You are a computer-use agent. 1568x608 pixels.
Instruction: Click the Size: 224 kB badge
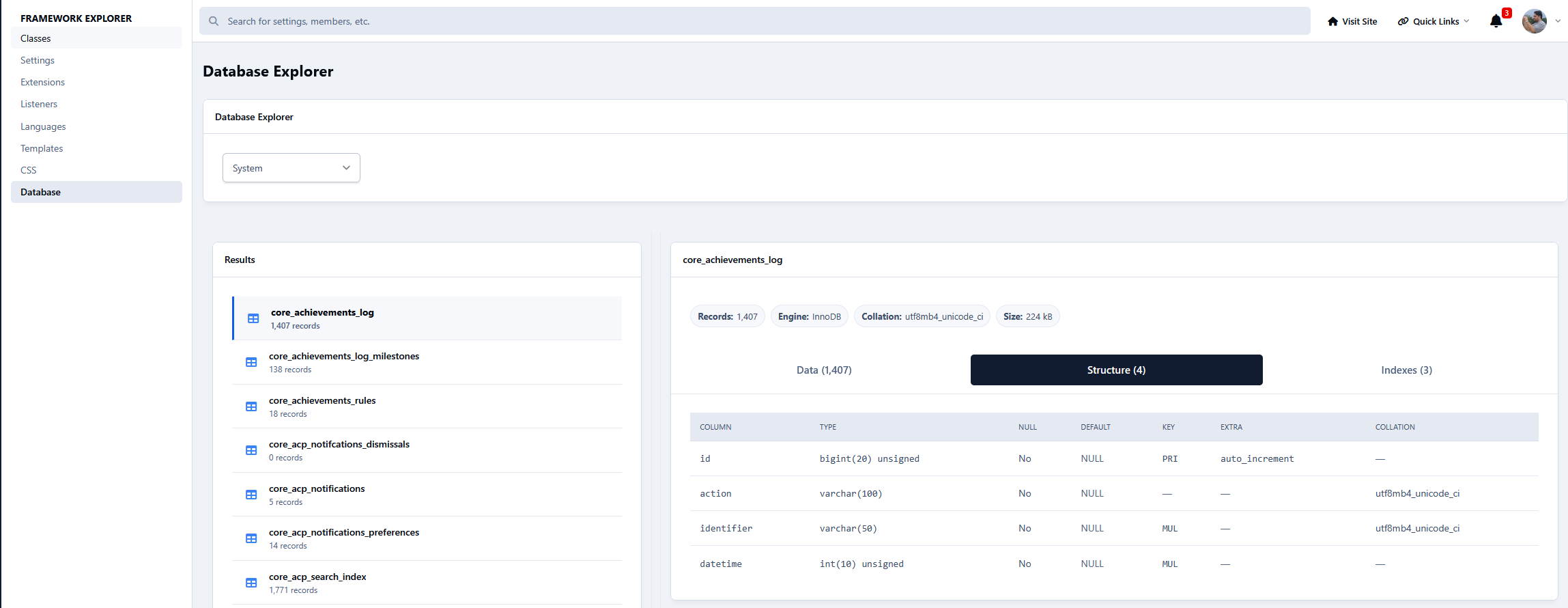pyautogui.click(x=1028, y=316)
